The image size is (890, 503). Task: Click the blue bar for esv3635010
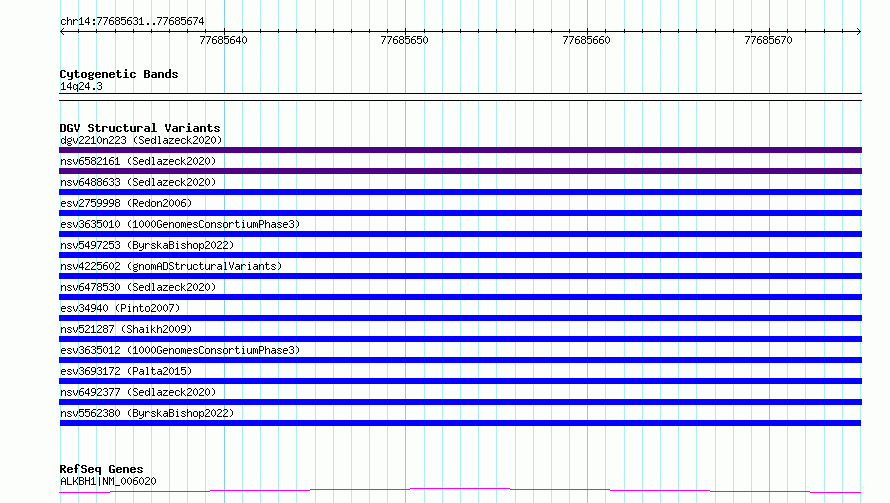pyautogui.click(x=460, y=234)
